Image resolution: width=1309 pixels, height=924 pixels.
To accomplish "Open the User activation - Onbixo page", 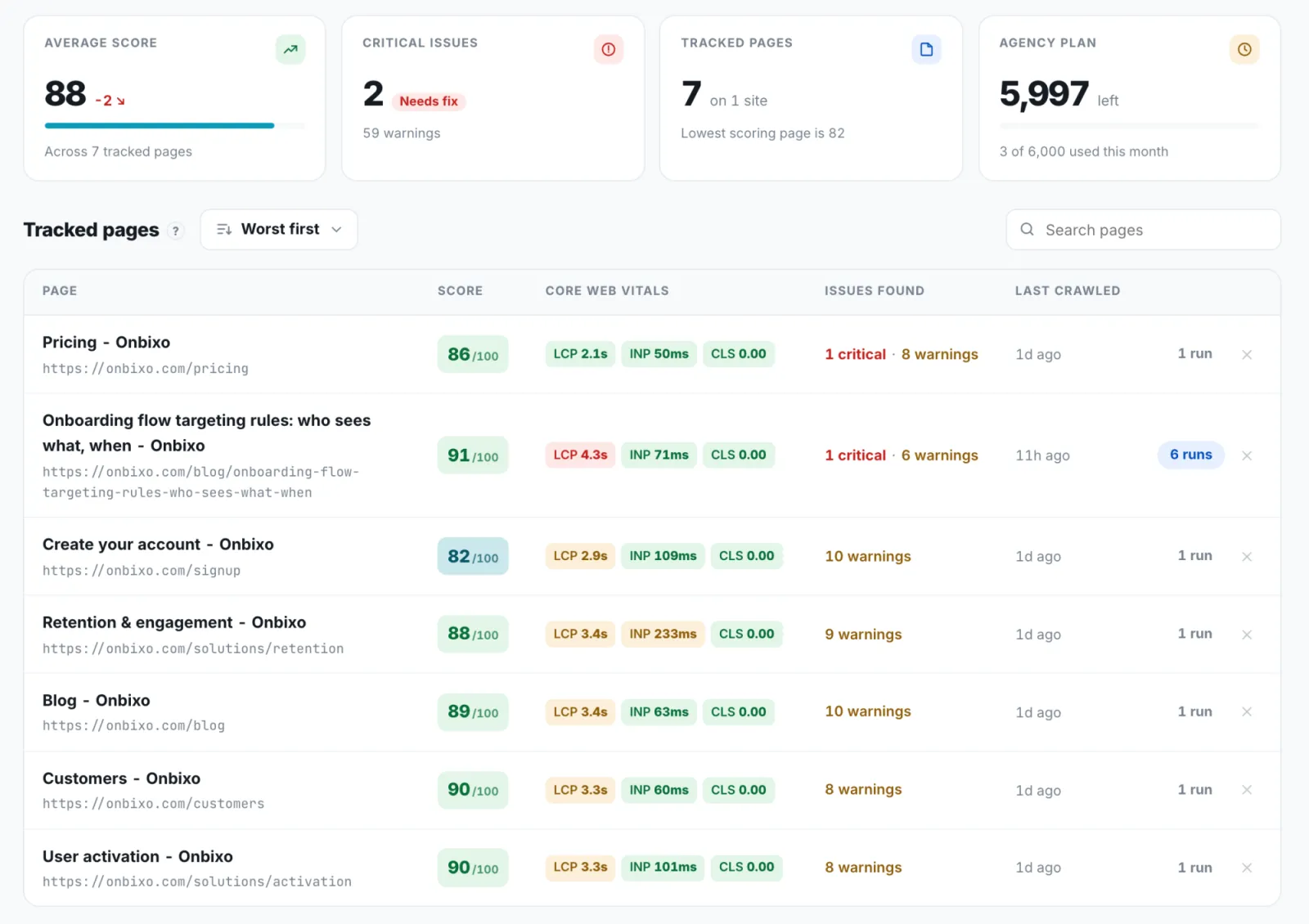I will tap(137, 856).
